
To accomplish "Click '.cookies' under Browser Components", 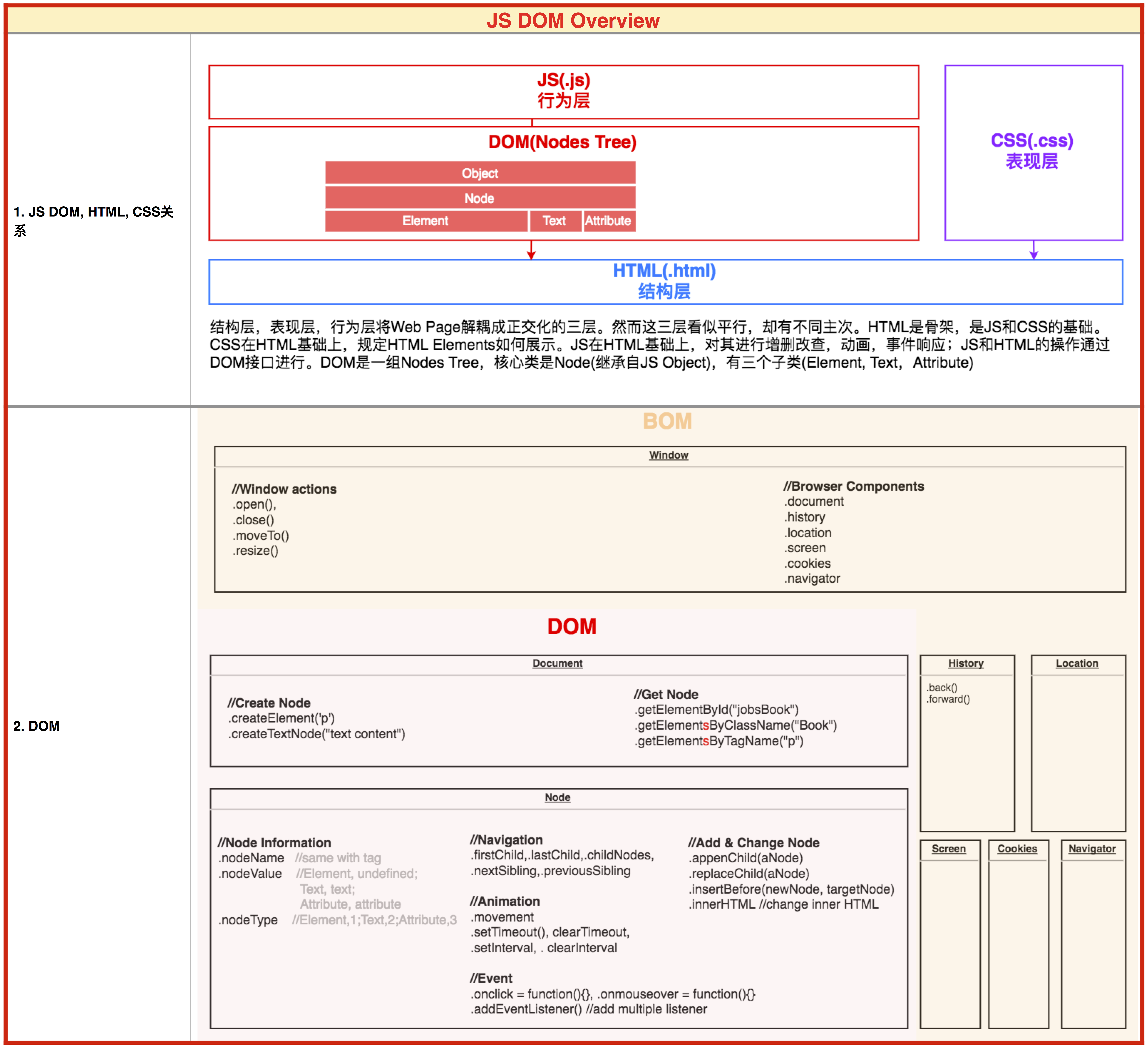I will (807, 563).
